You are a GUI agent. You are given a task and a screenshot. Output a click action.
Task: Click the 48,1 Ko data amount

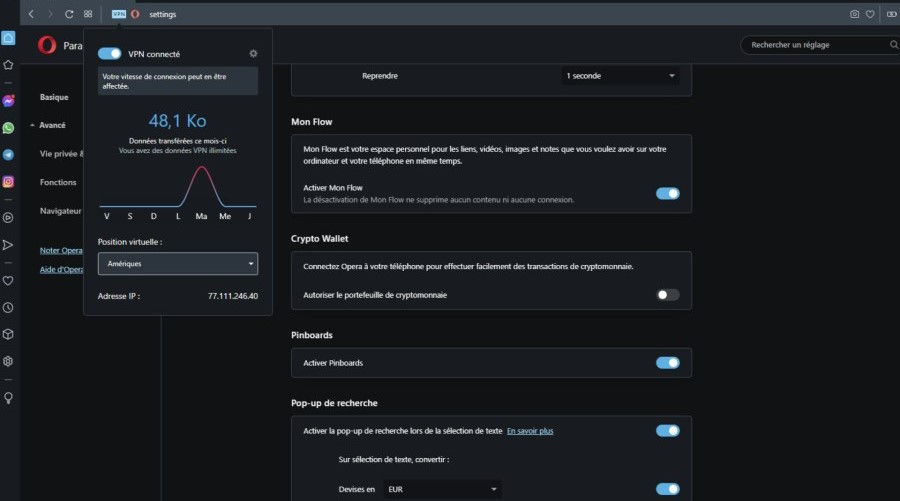pyautogui.click(x=177, y=121)
